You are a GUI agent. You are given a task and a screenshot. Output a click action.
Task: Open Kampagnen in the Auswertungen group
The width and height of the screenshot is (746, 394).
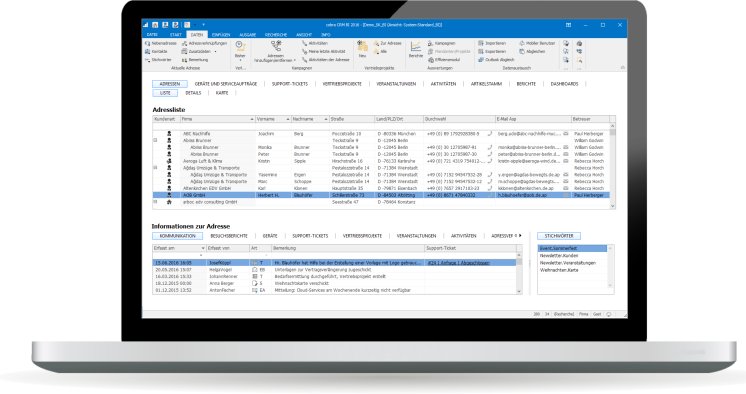point(442,43)
